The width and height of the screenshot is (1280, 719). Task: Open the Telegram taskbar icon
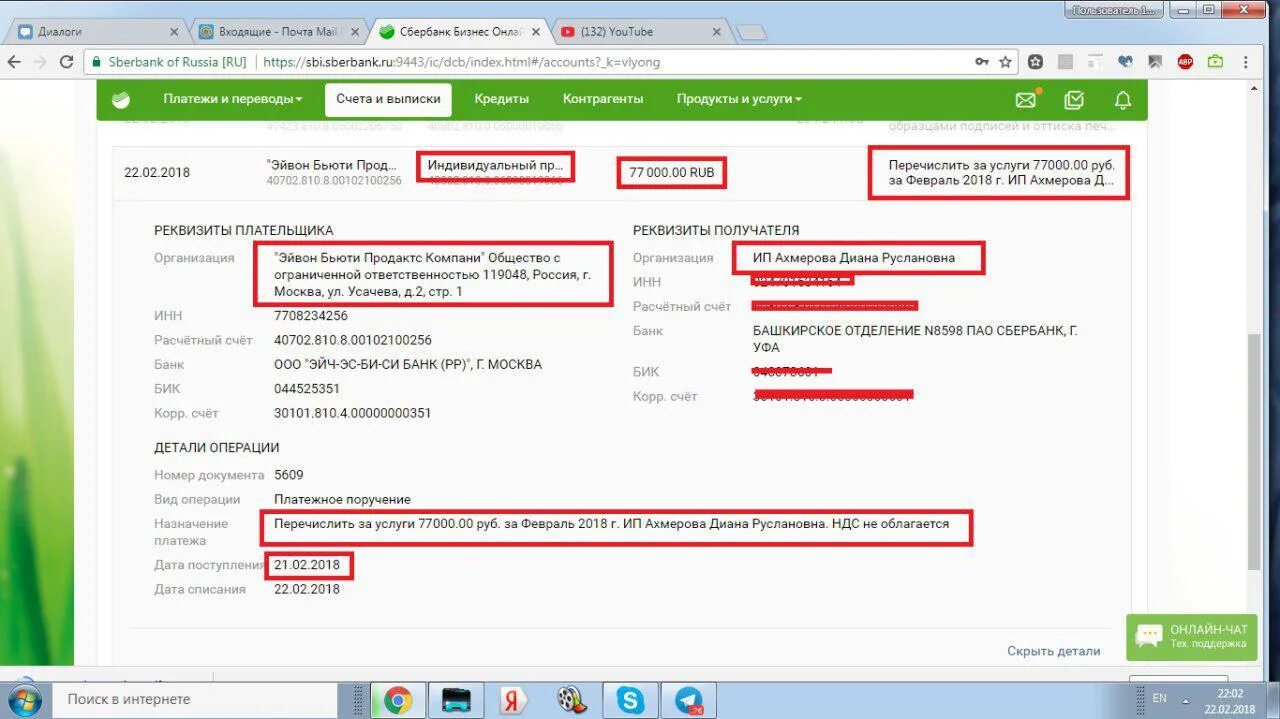click(x=689, y=699)
